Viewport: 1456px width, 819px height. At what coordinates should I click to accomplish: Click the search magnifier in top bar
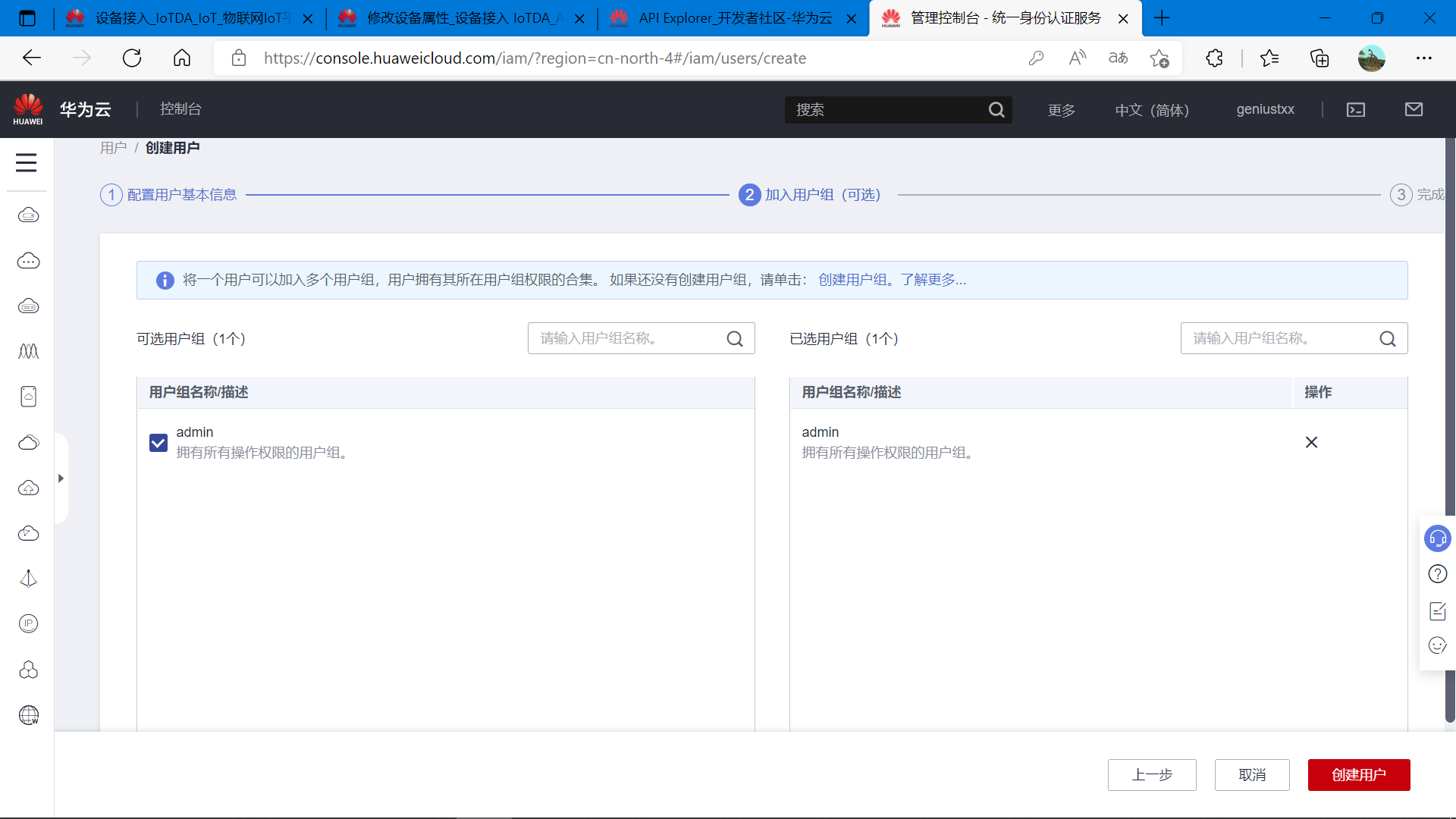pos(996,110)
